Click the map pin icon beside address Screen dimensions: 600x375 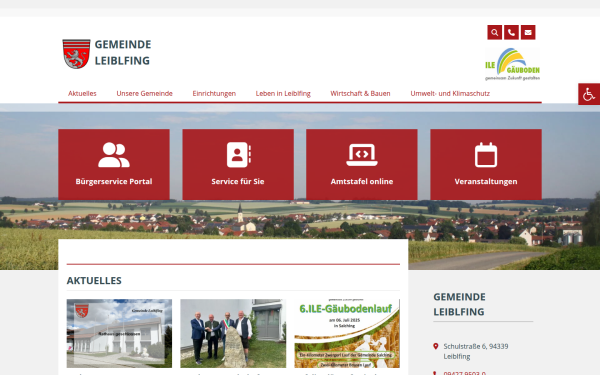[x=435, y=346]
